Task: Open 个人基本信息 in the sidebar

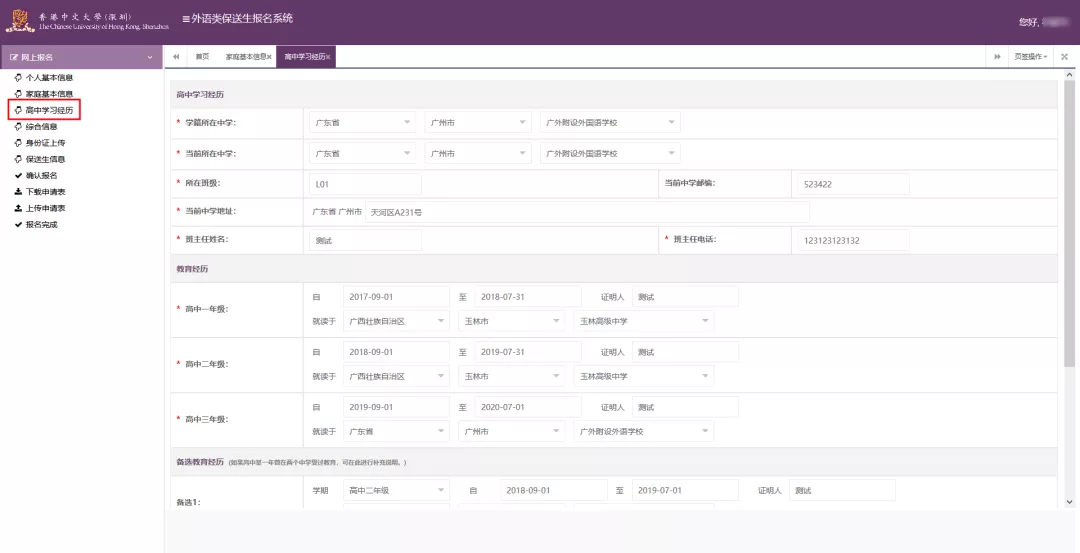Action: [x=49, y=78]
